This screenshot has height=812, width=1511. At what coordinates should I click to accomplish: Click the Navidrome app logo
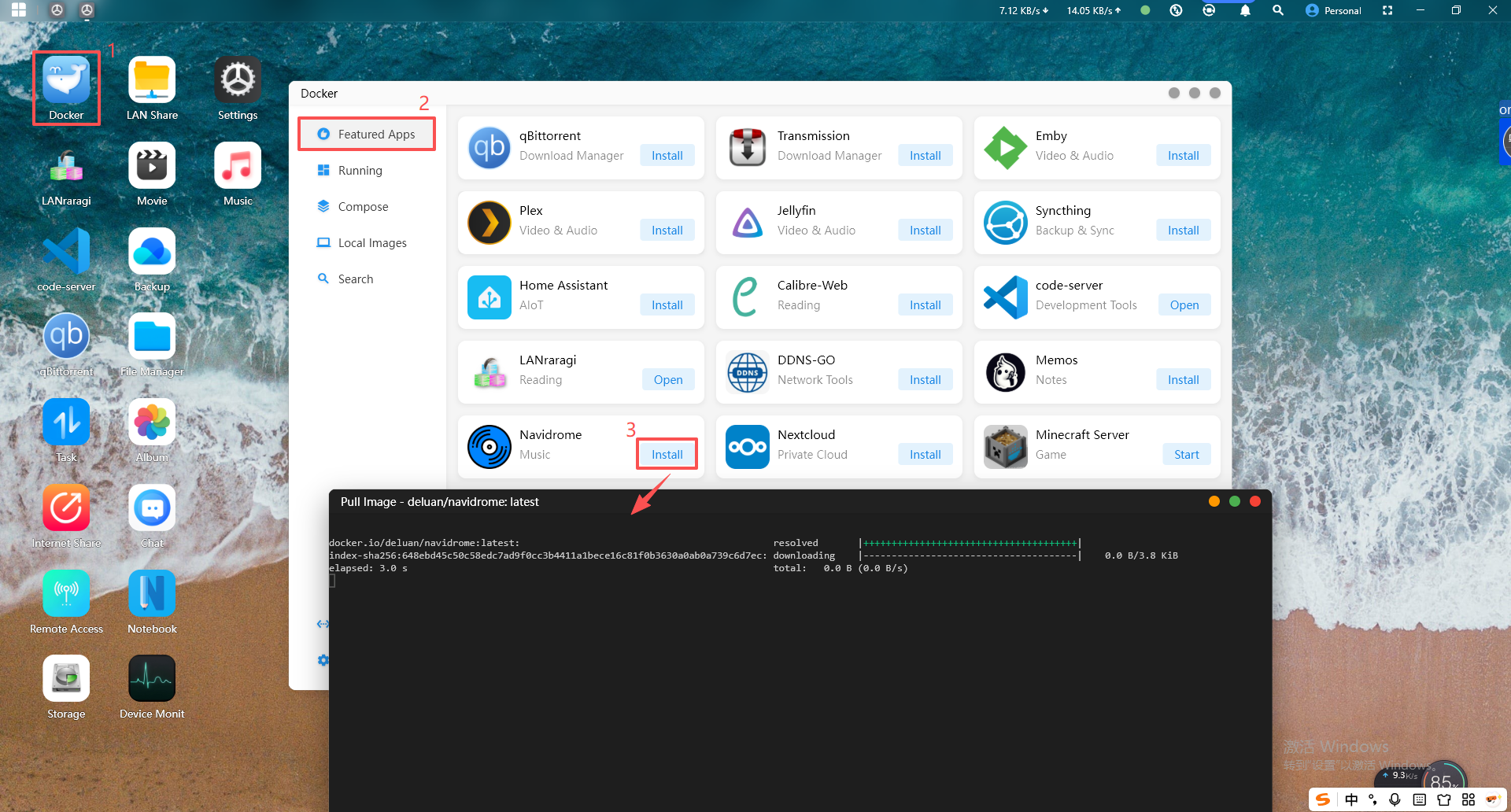coord(490,447)
